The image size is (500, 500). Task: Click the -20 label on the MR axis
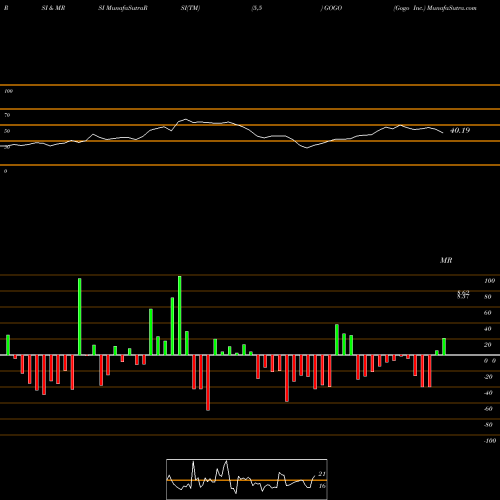click(x=488, y=377)
